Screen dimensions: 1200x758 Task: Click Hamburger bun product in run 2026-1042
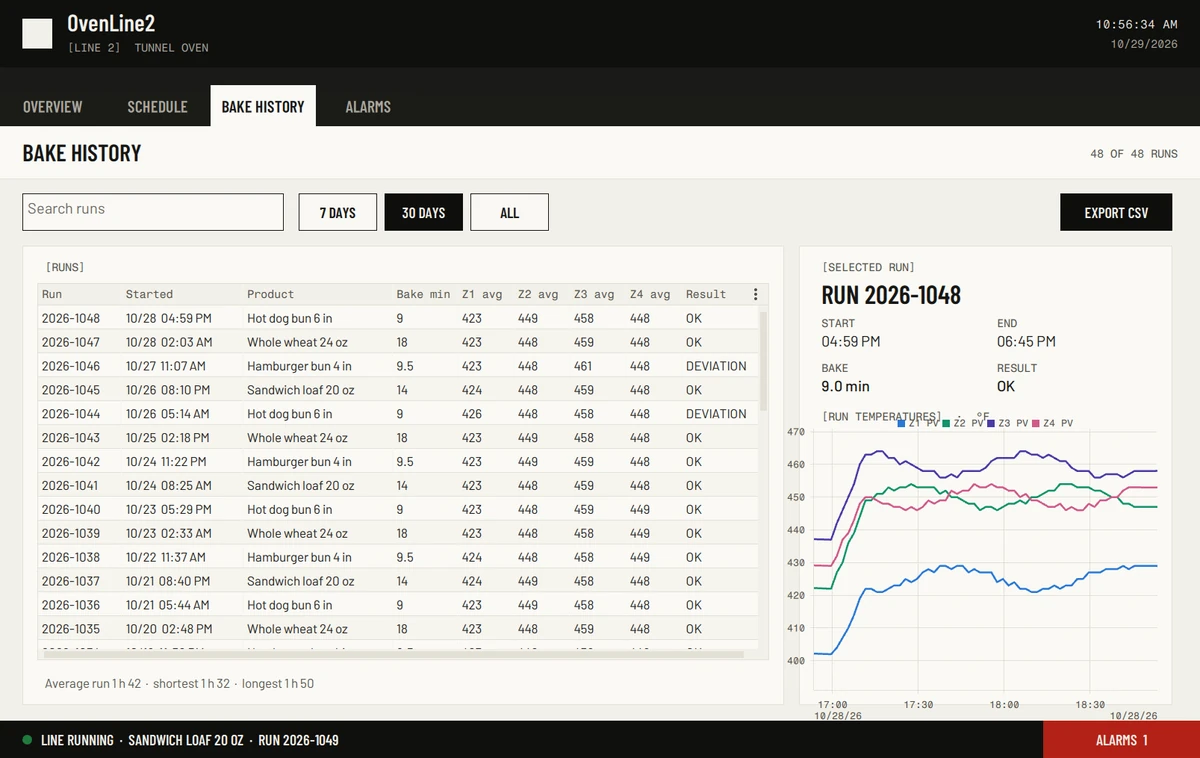[299, 462]
